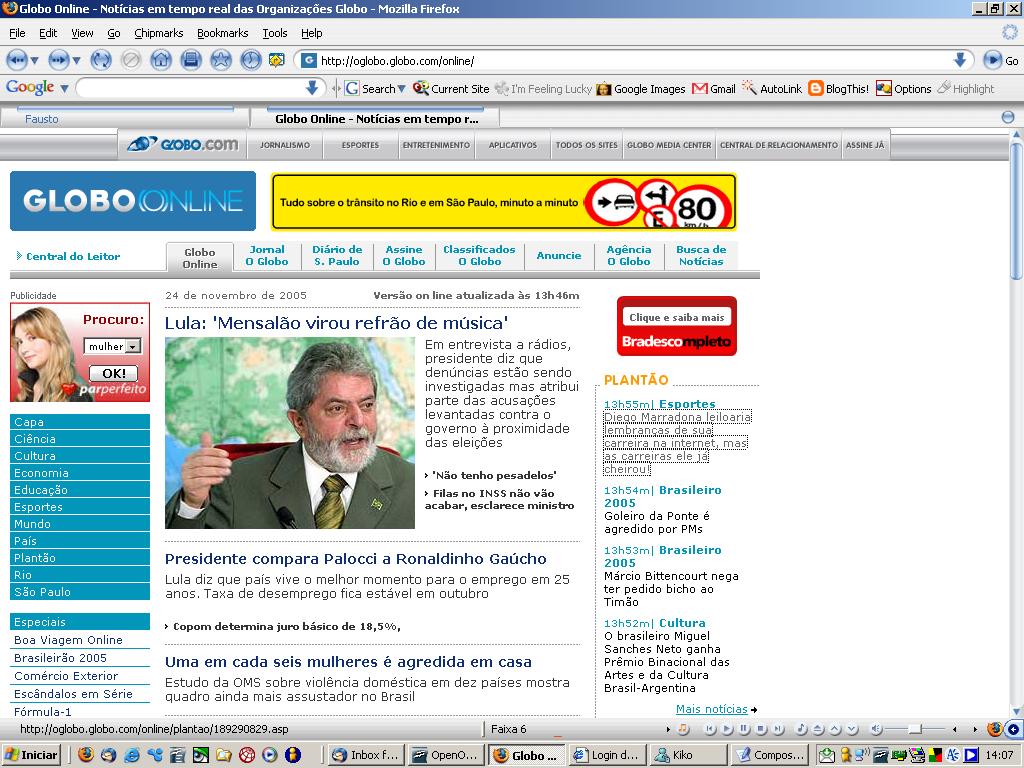Viewport: 1024px width, 768px height.
Task: Click the music player Next track button
Action: pyautogui.click(x=778, y=729)
